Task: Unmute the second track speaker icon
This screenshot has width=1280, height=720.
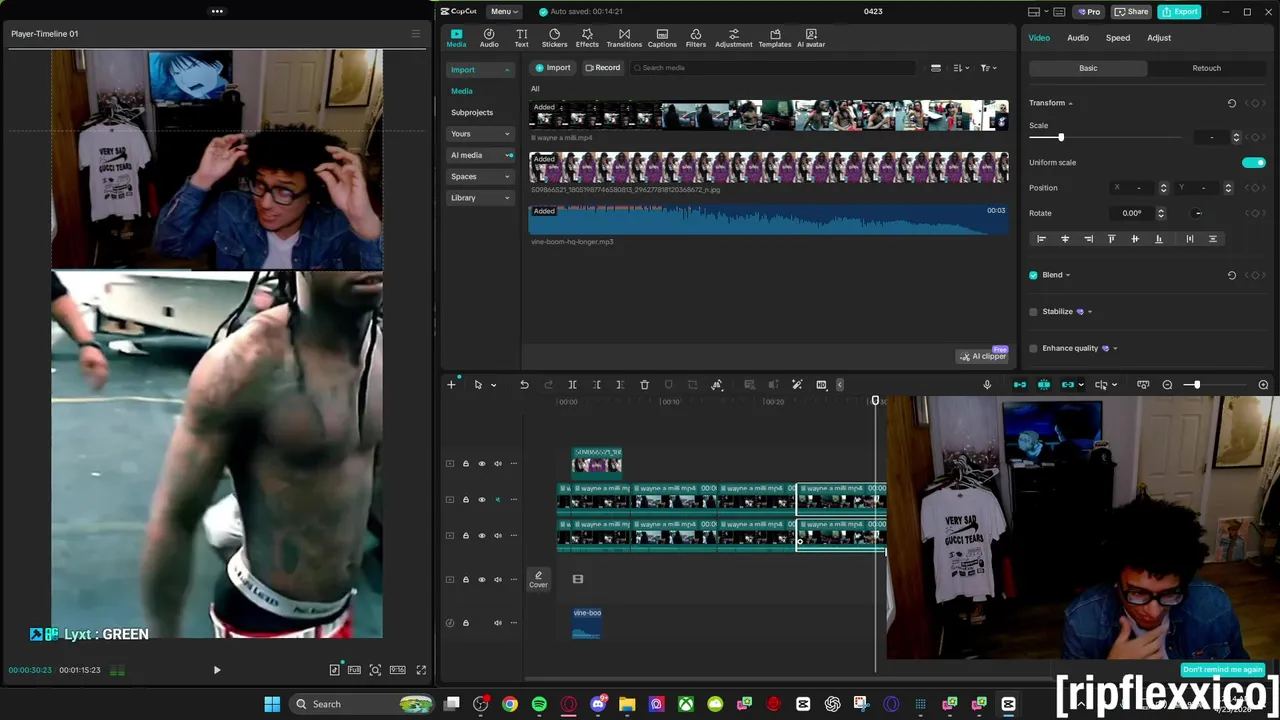Action: pos(497,499)
